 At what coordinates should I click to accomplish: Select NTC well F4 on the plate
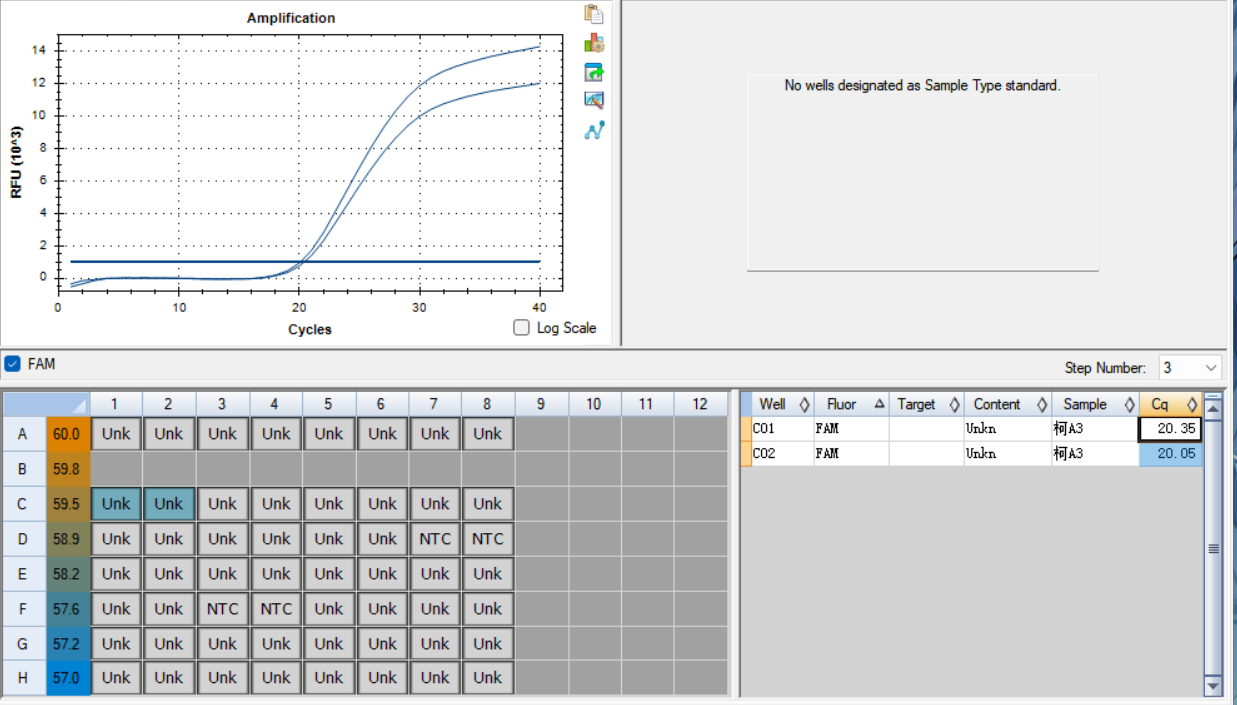point(276,609)
